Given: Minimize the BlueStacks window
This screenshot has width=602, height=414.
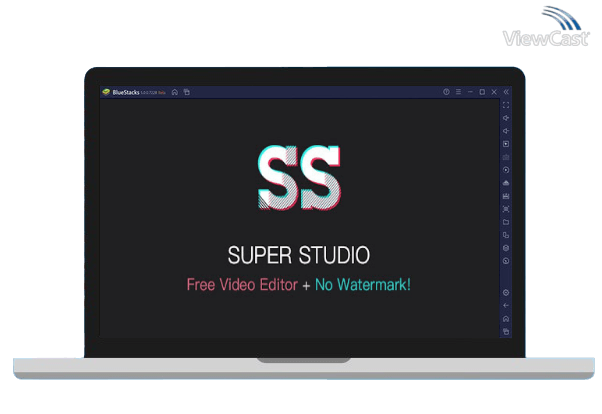Looking at the screenshot, I should (470, 92).
